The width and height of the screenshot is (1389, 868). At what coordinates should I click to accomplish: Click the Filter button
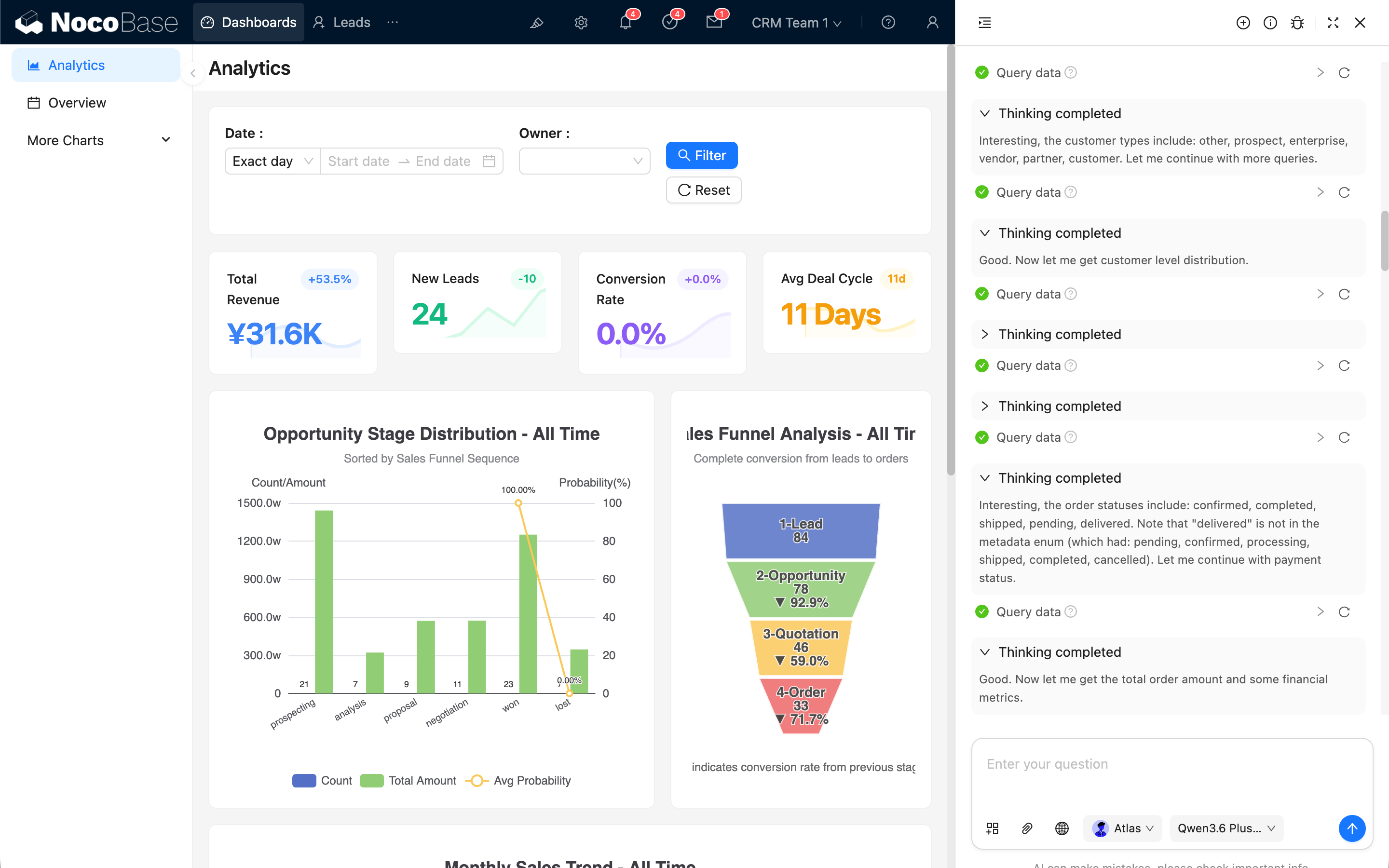(x=701, y=155)
